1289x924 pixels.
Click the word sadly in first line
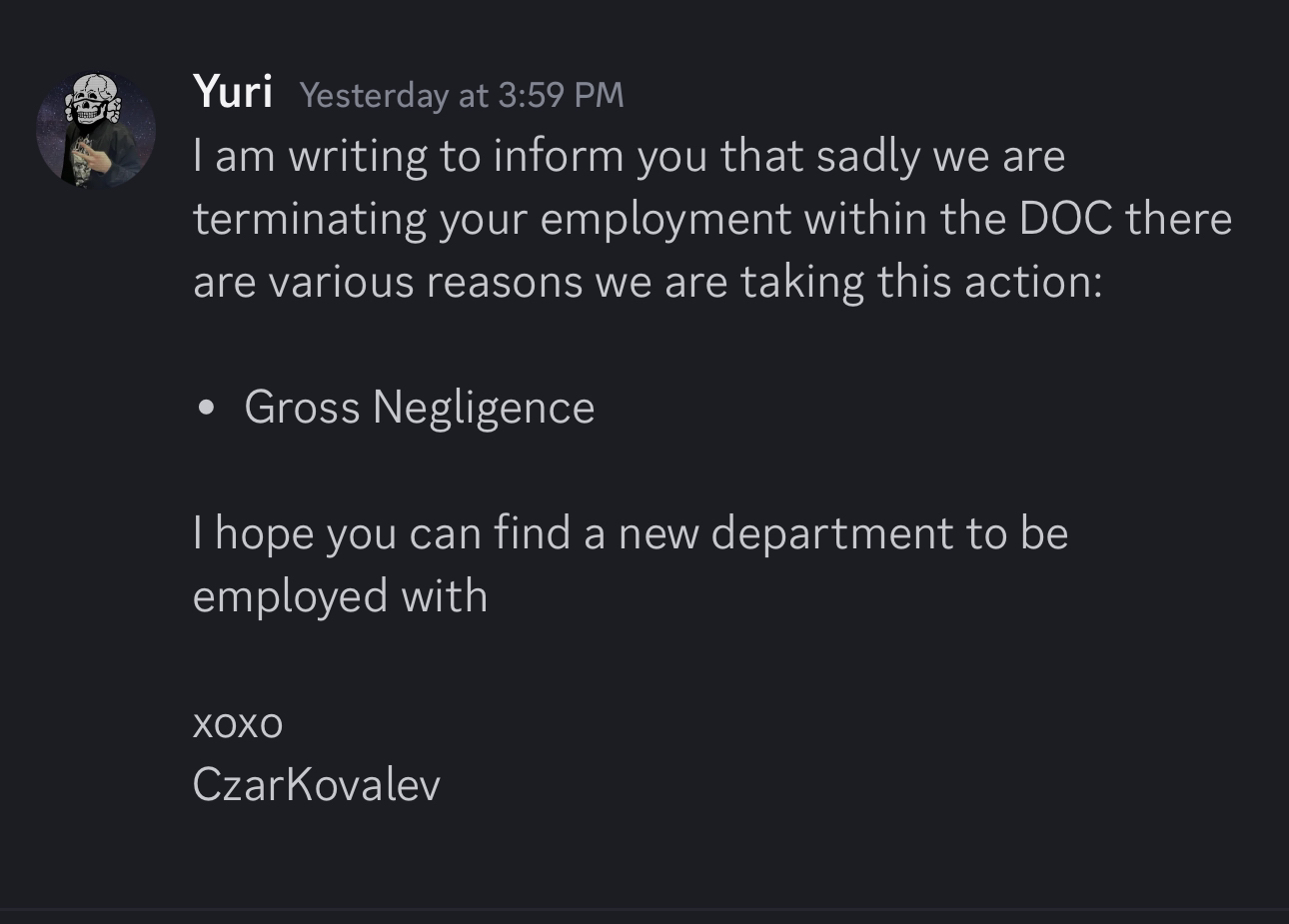point(867,156)
